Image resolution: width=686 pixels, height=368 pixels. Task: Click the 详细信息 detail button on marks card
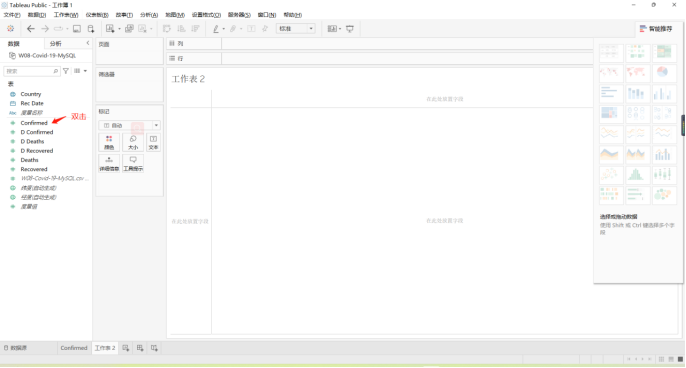click(x=109, y=164)
